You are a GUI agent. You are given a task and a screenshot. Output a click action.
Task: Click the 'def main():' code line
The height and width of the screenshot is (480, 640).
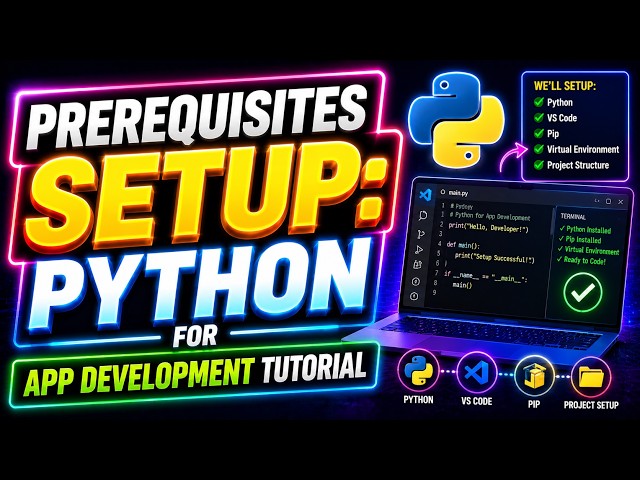click(463, 245)
